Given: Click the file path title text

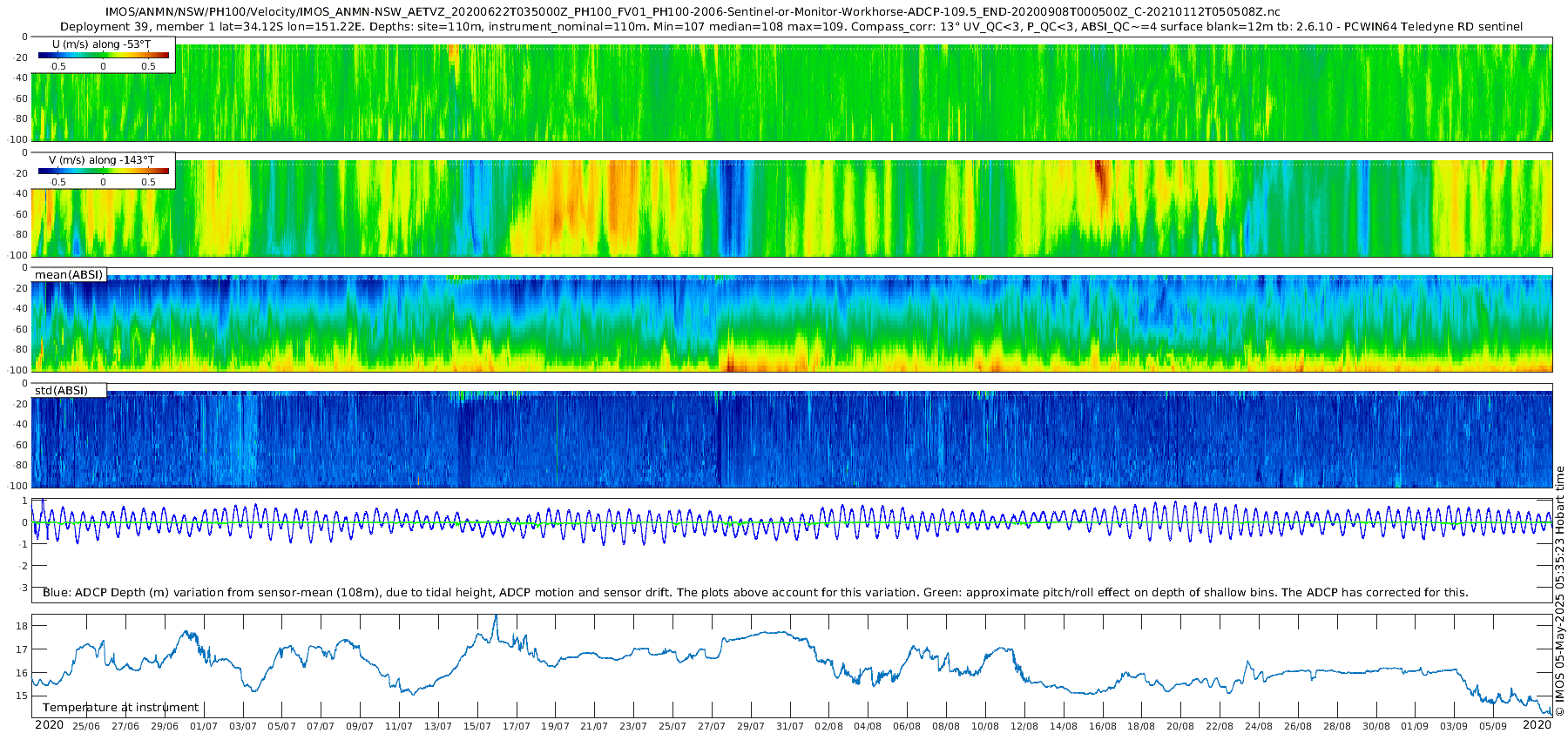Looking at the screenshot, I should pyautogui.click(x=693, y=12).
